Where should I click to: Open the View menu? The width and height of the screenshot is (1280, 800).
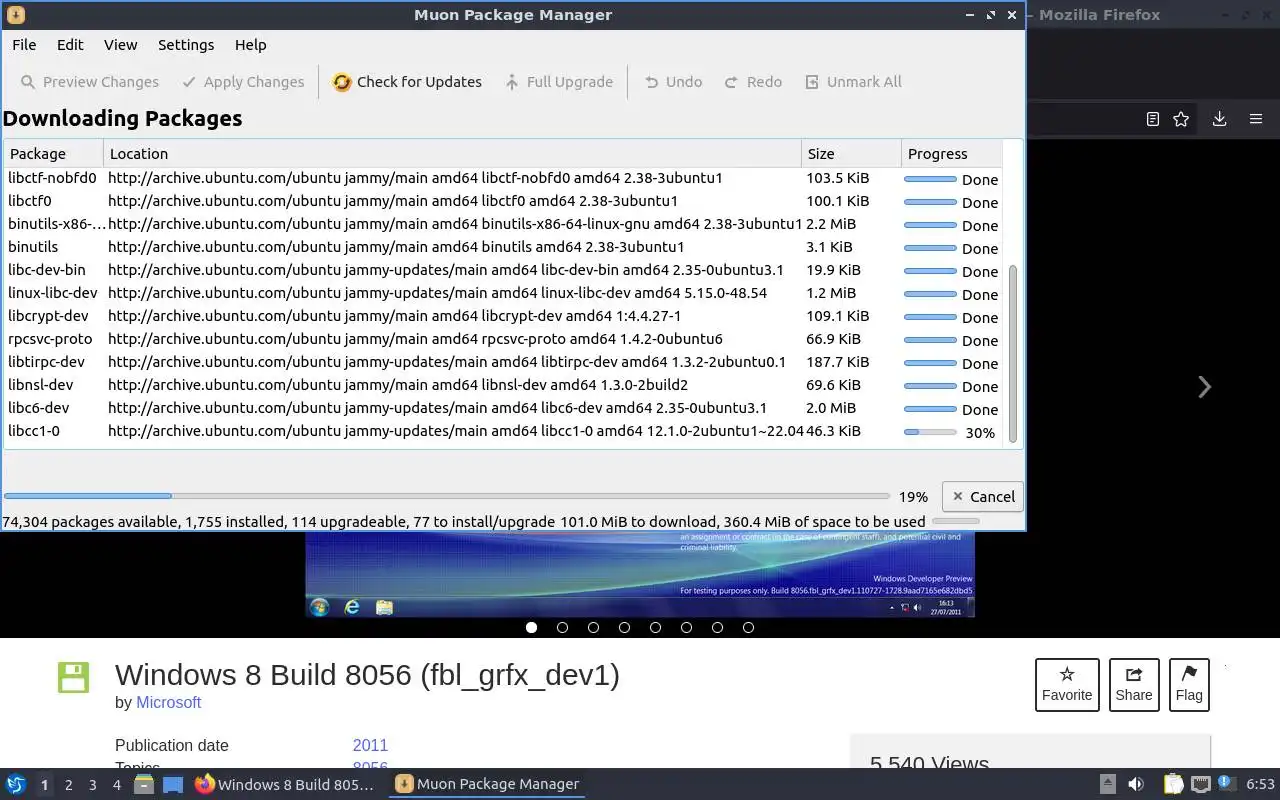[120, 45]
